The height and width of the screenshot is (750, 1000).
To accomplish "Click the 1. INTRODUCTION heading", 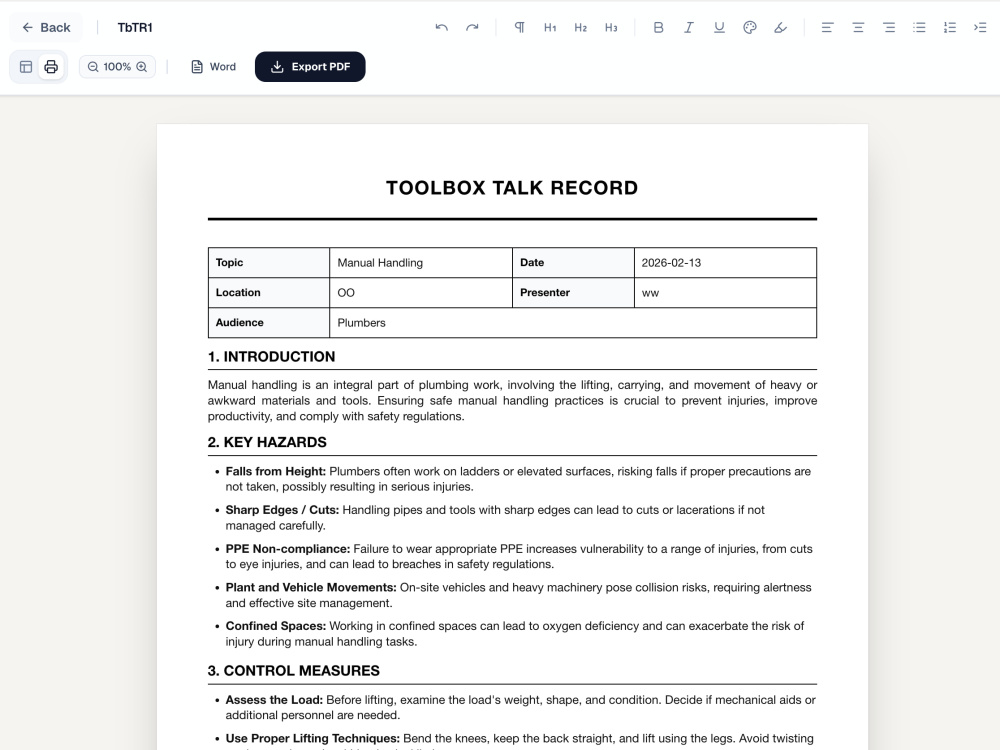I will click(272, 357).
